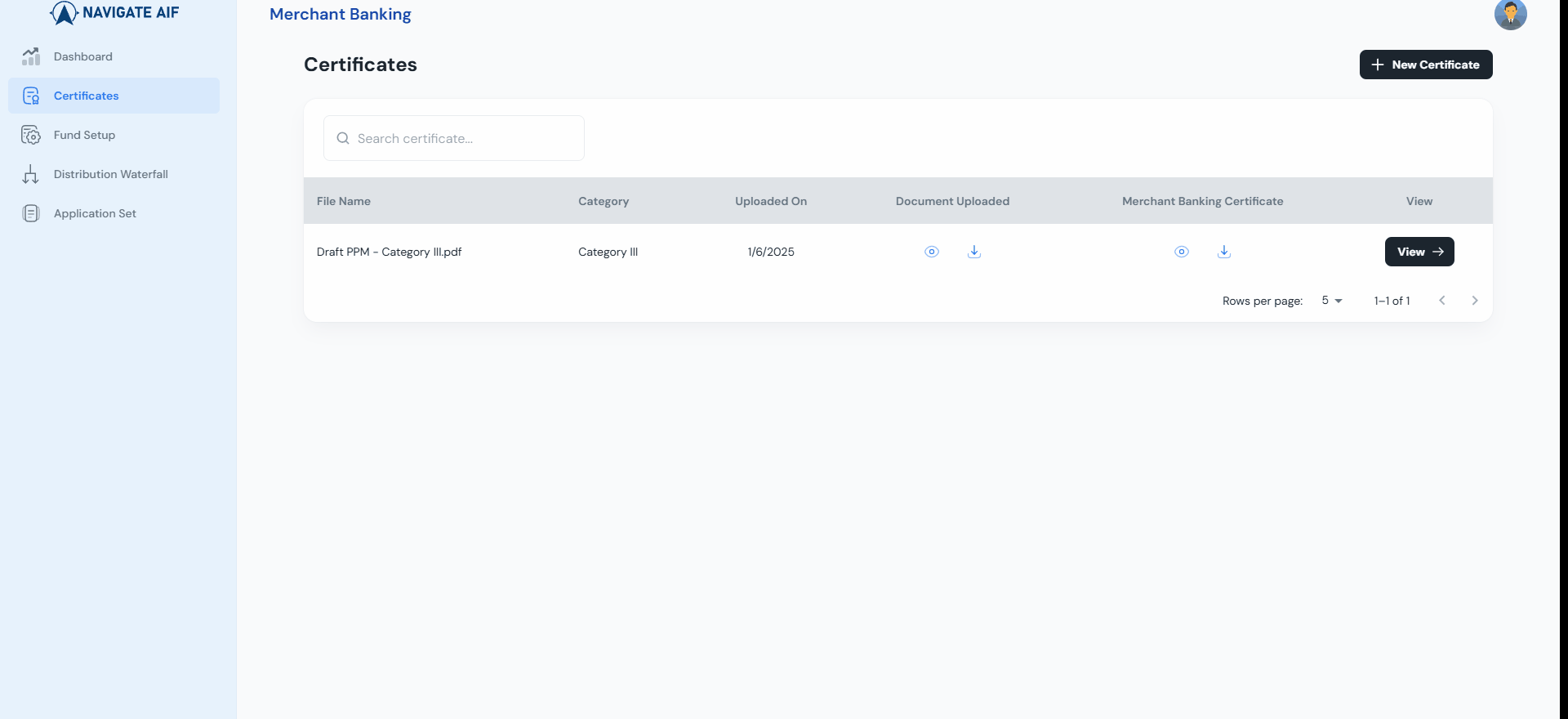The width and height of the screenshot is (1568, 719).
Task: Click the Document Uploaded column header
Action: pos(952,201)
